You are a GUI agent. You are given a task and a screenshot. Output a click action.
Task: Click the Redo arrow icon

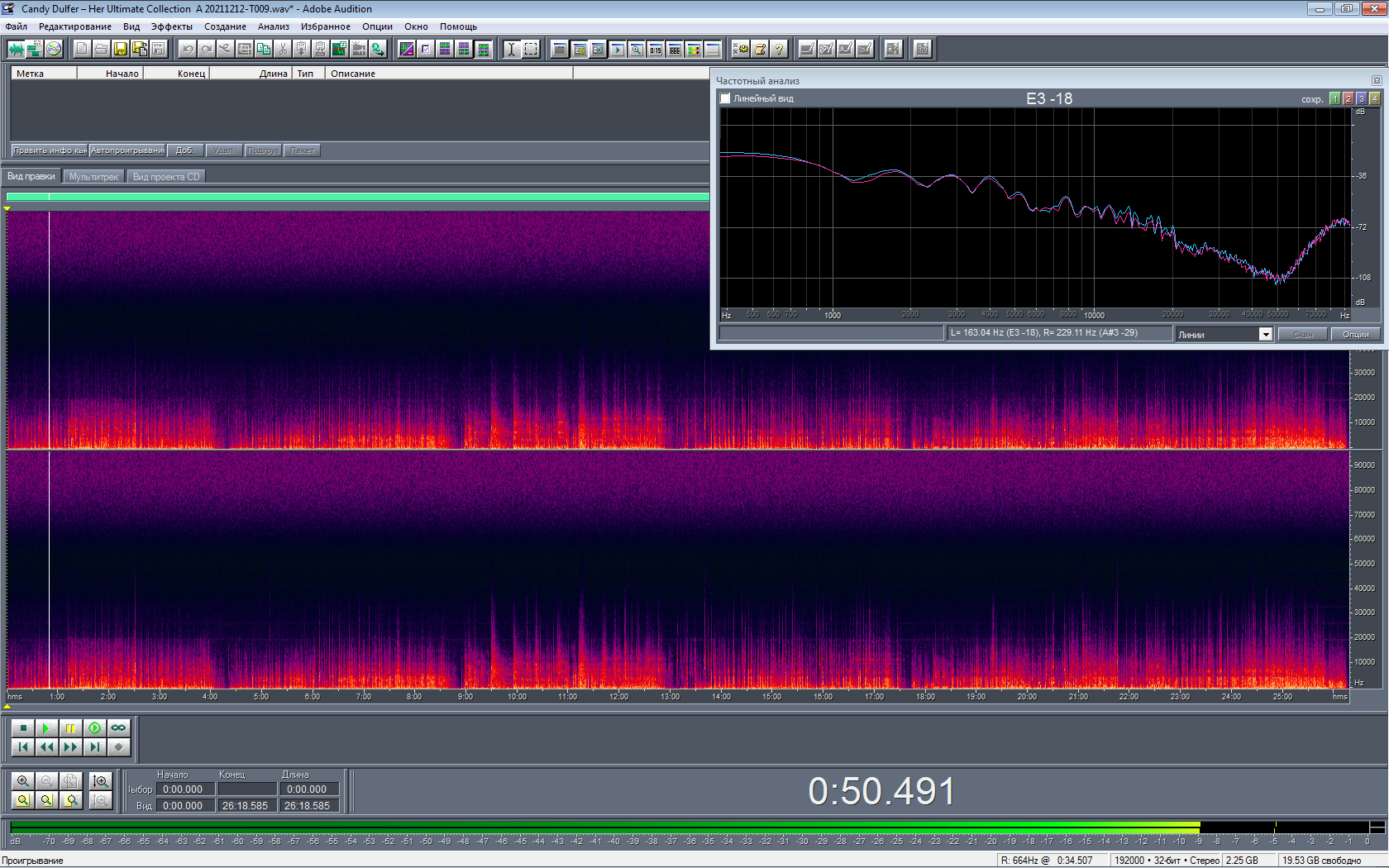pos(207,49)
